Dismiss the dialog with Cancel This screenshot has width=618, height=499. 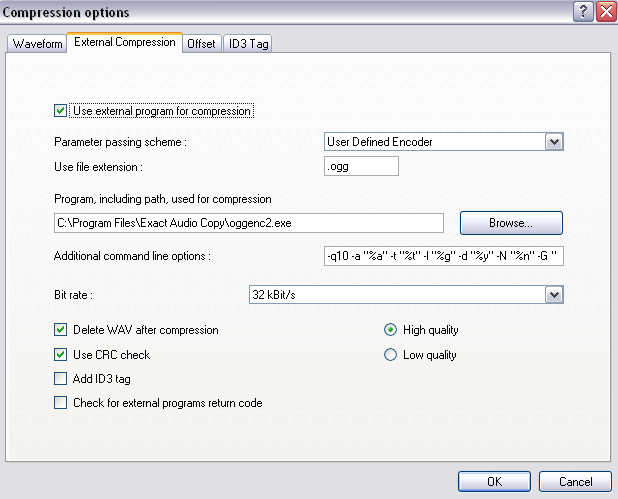[575, 482]
